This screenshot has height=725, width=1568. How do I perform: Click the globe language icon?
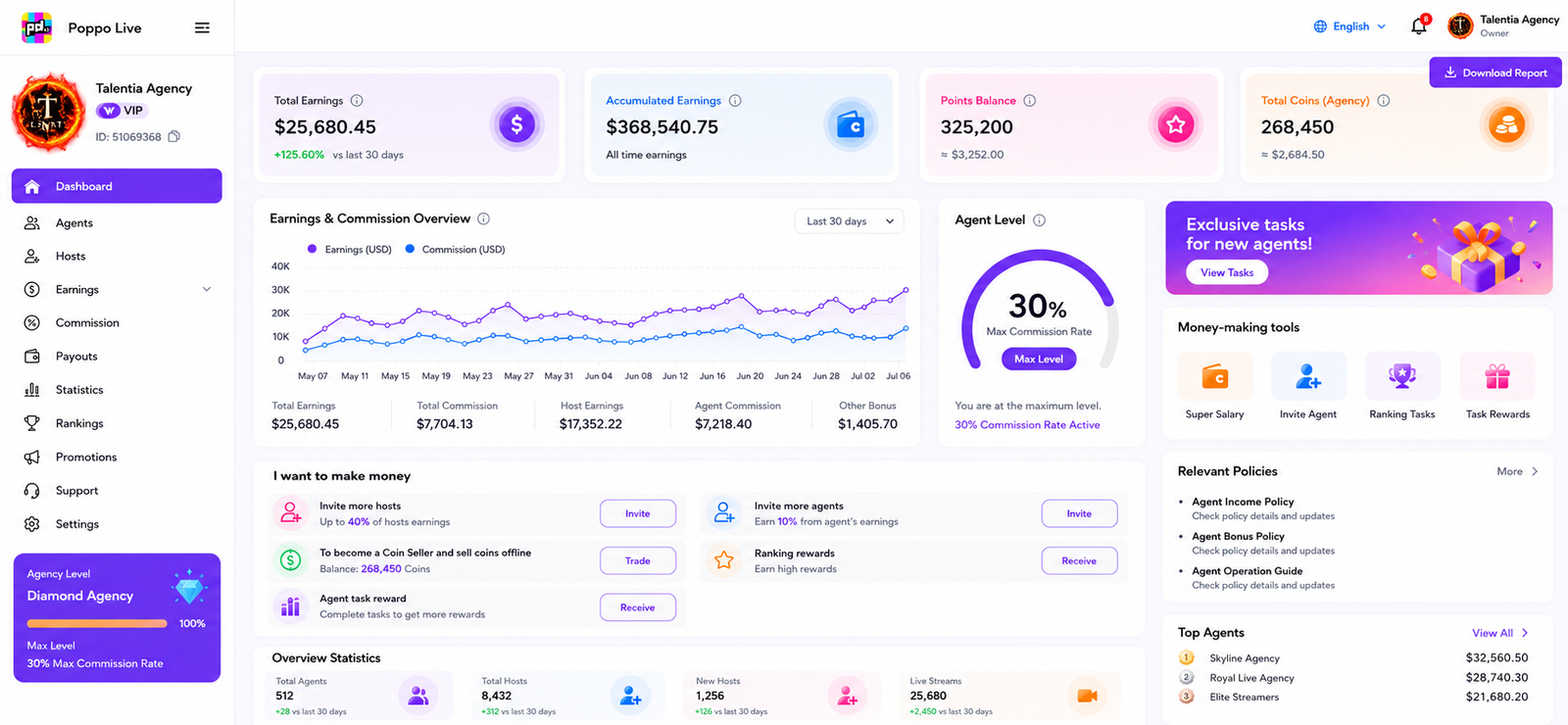(1320, 26)
